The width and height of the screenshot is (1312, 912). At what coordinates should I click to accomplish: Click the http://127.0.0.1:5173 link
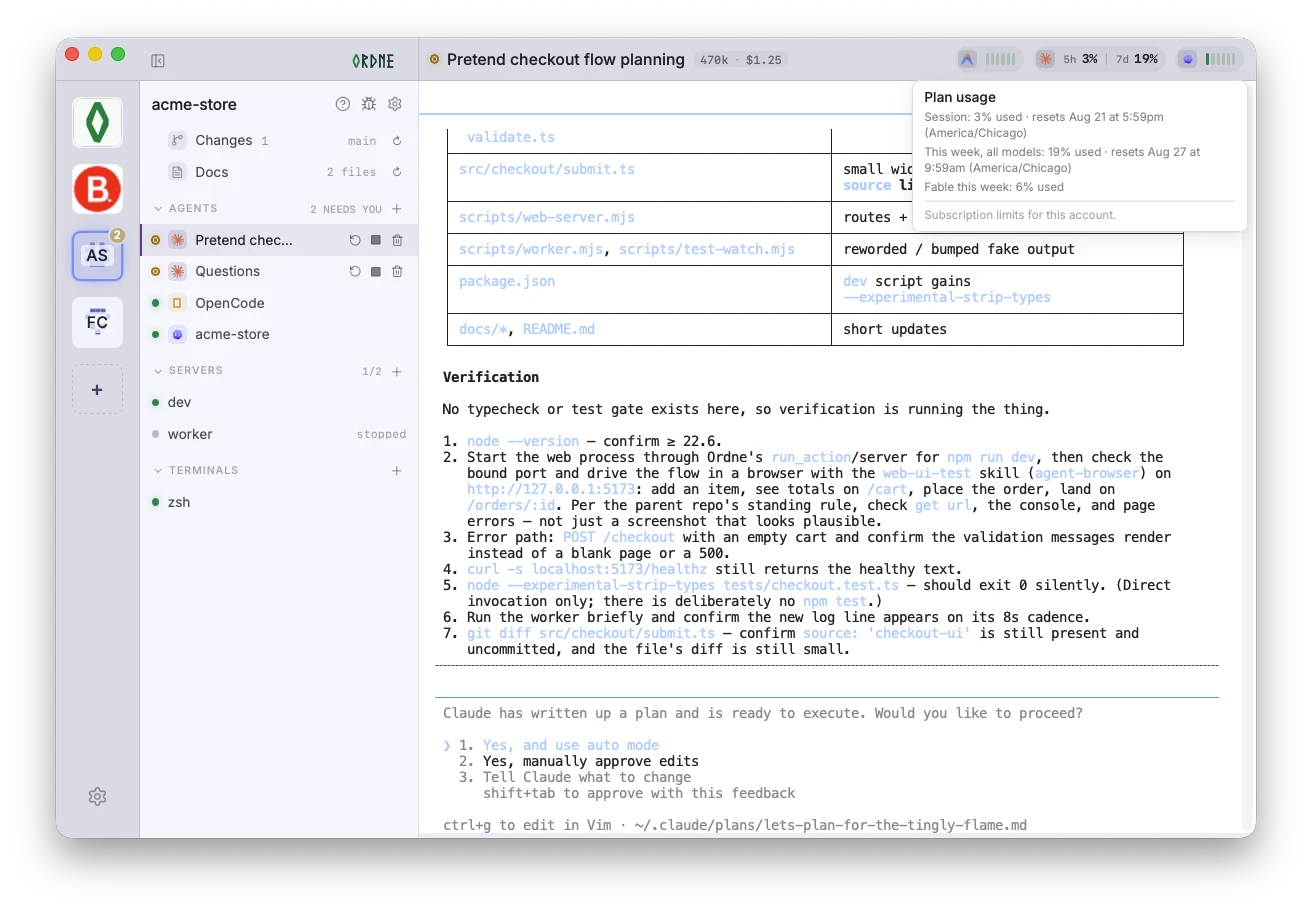pyautogui.click(x=551, y=489)
